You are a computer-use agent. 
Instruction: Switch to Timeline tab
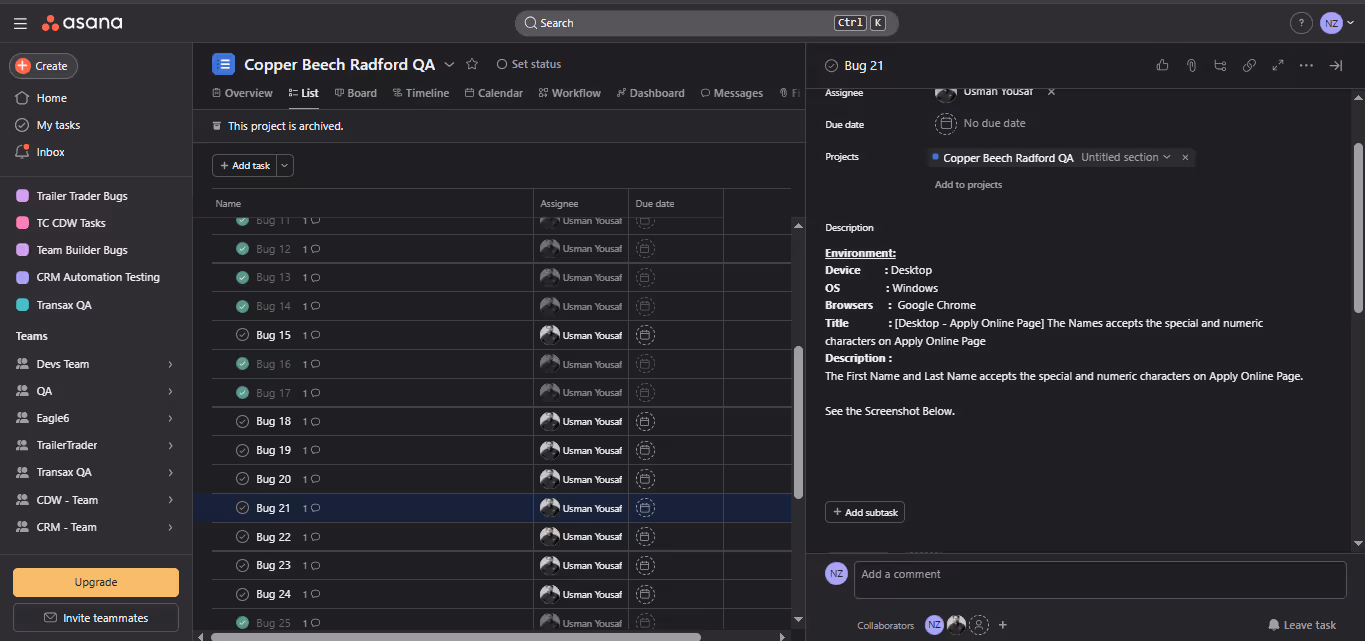421,93
